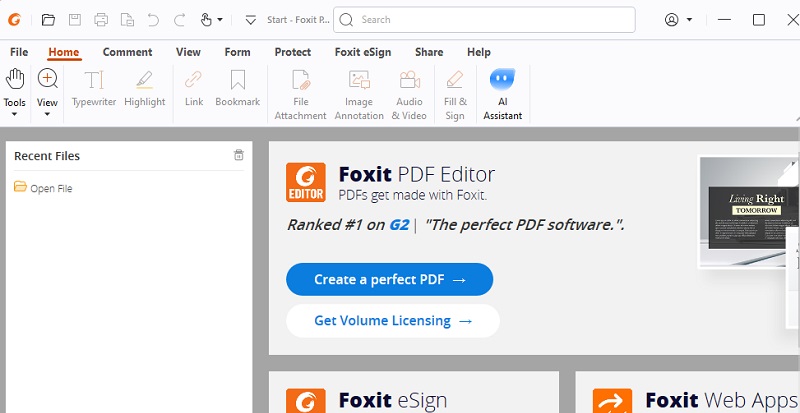
Task: Click the Zoom magnifier View icon
Action: pos(47,79)
